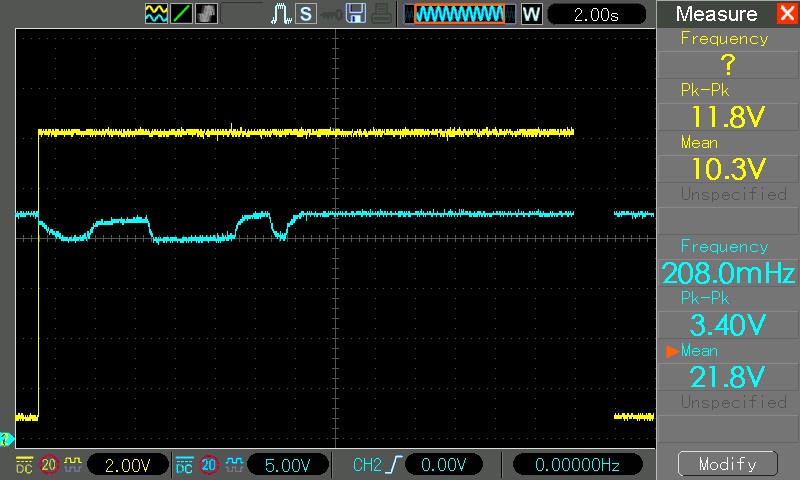
Task: Click the CH2 20 bandwidth limit icon
Action: [x=209, y=465]
